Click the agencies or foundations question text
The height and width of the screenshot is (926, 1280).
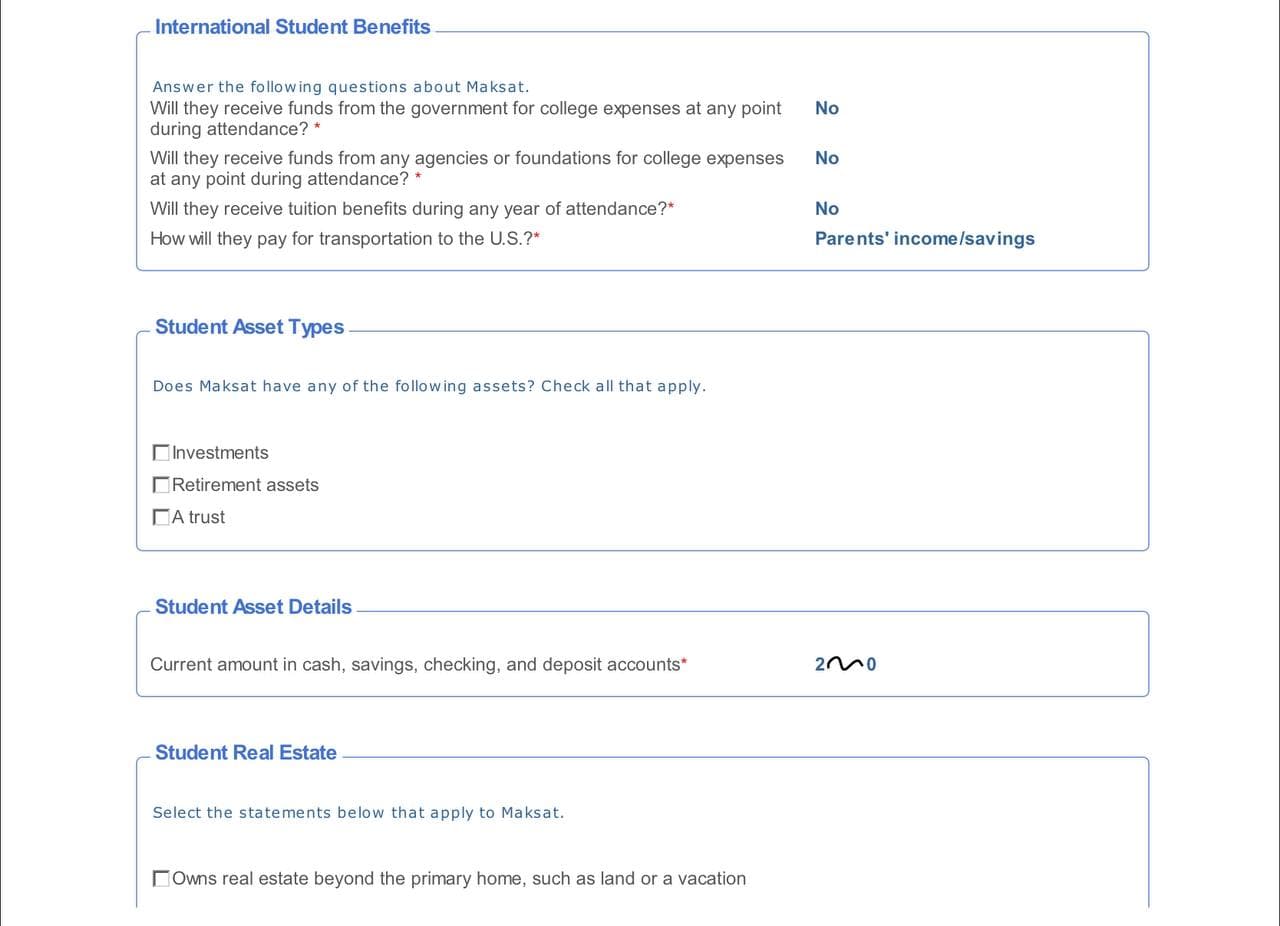(x=466, y=168)
